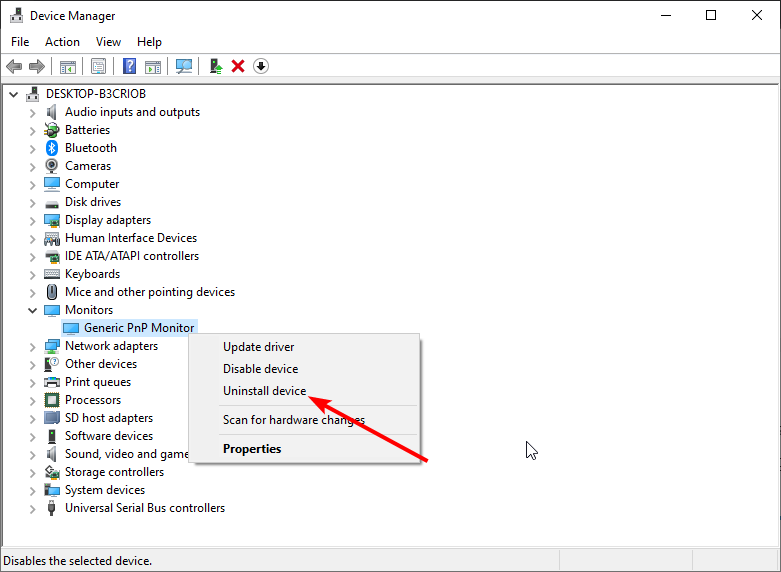This screenshot has height=572, width=781.
Task: Choose Disable device from context menu
Action: [304, 369]
